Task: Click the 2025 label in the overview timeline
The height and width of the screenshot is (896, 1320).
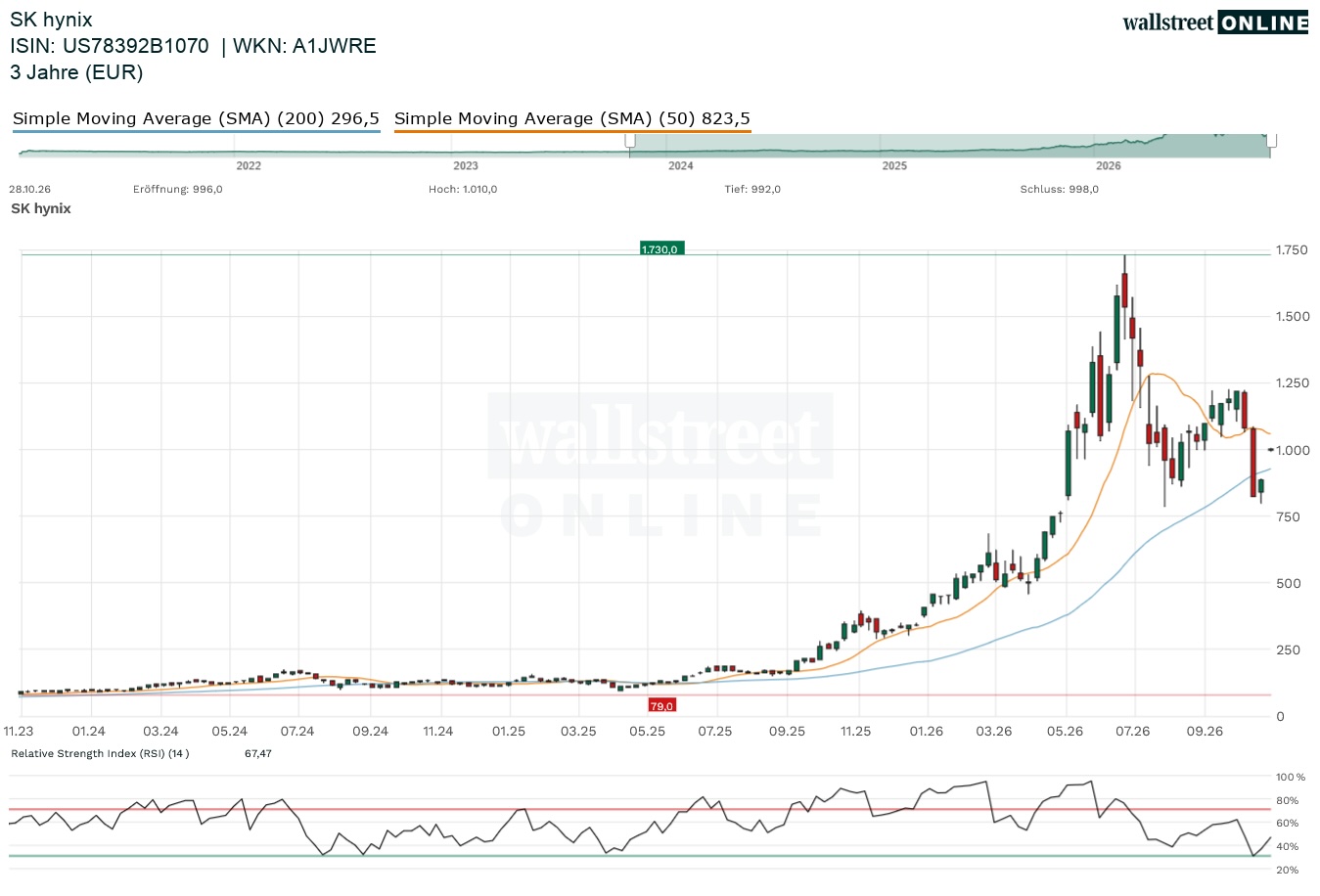Action: tap(894, 166)
